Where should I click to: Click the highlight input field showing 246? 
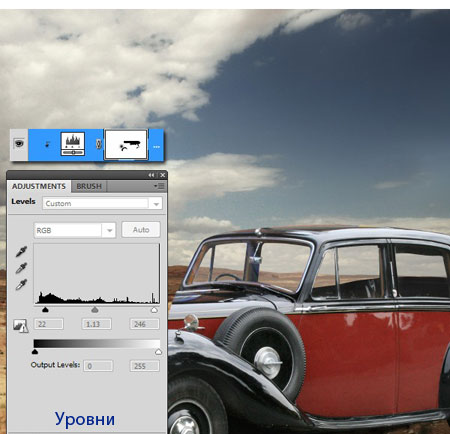(144, 324)
